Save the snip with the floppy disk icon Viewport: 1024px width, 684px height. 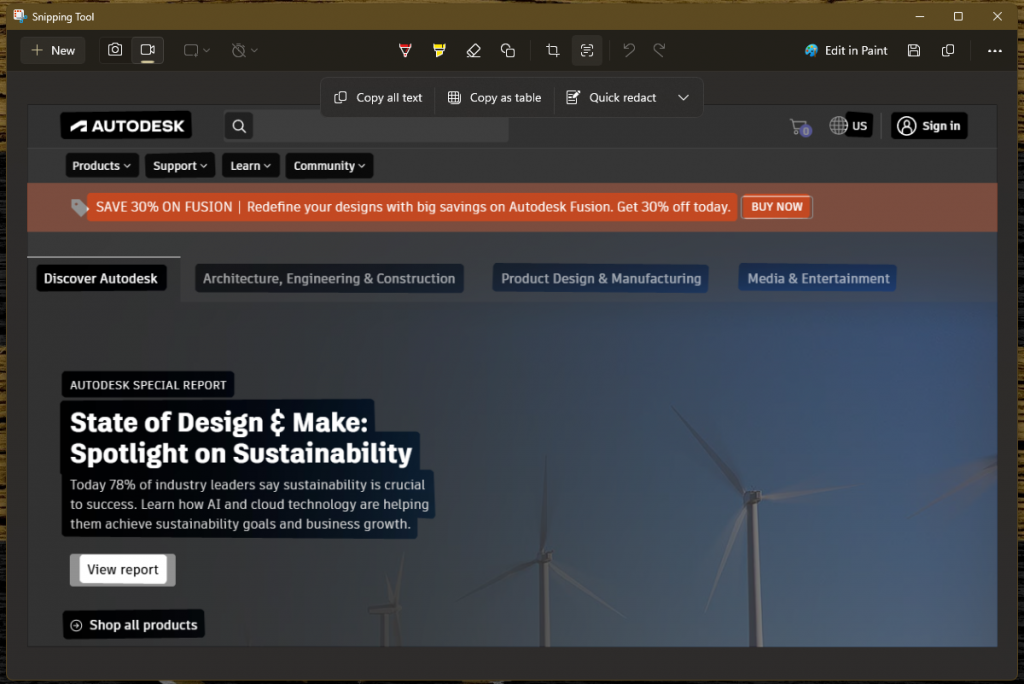pos(914,50)
